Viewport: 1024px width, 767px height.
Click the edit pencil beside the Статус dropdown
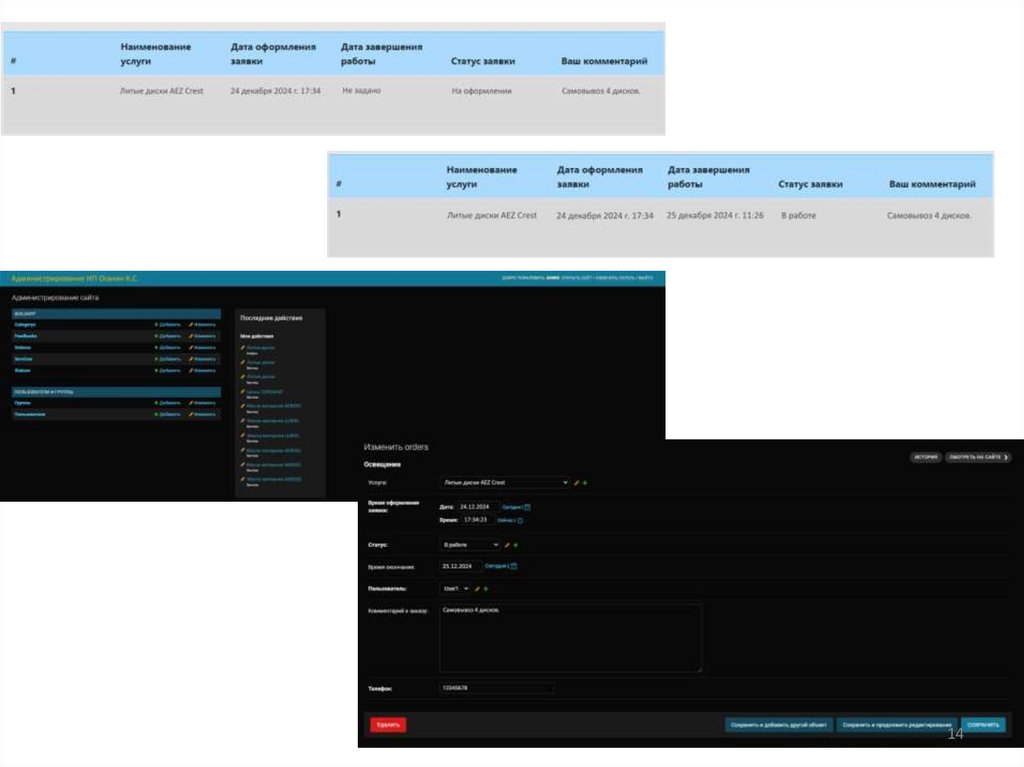(507, 545)
